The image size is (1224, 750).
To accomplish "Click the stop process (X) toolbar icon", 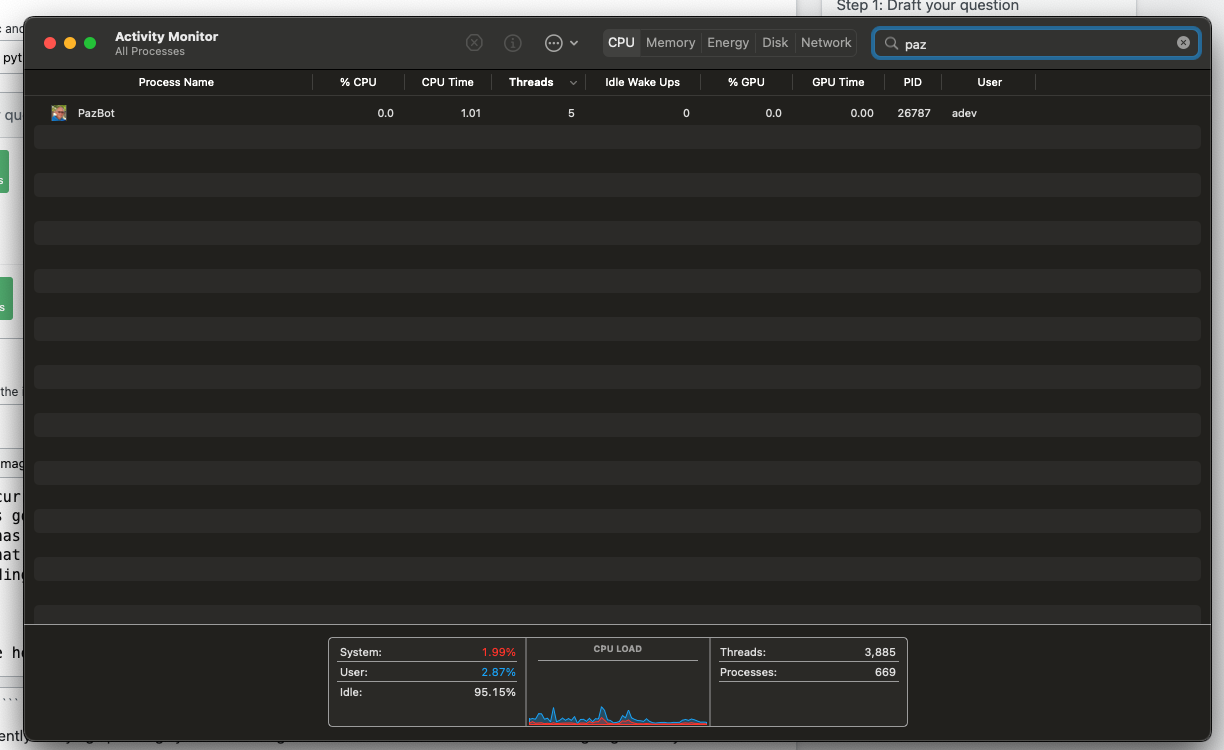I will click(x=475, y=43).
